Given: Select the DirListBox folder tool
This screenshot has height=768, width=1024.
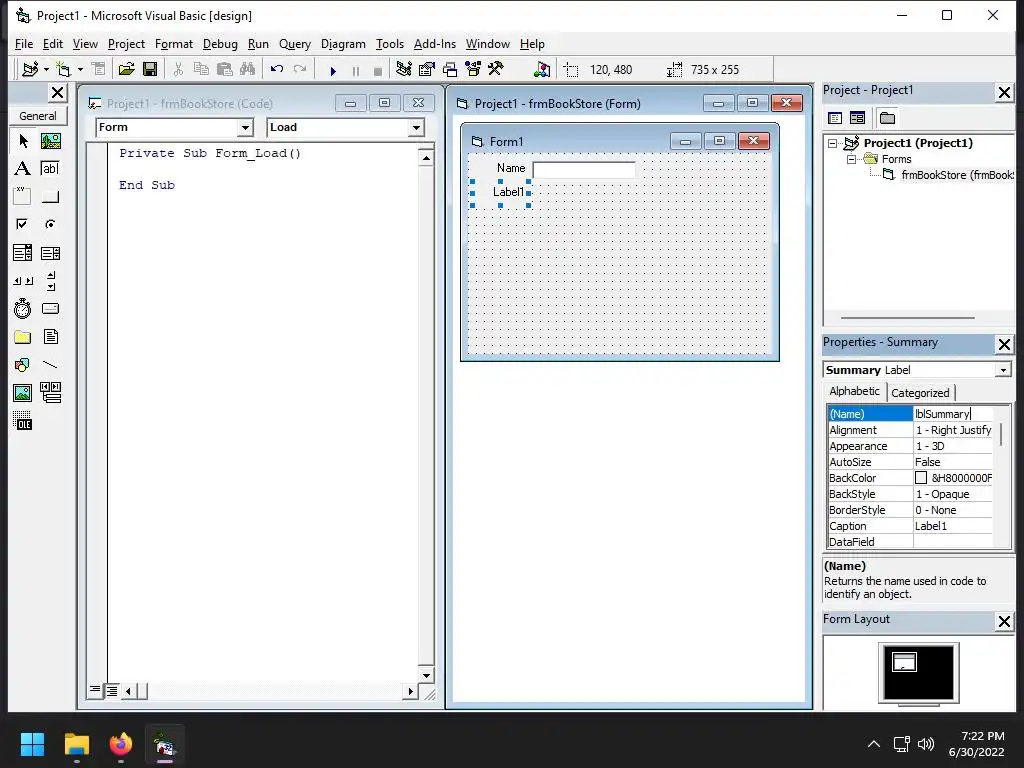Looking at the screenshot, I should point(23,337).
